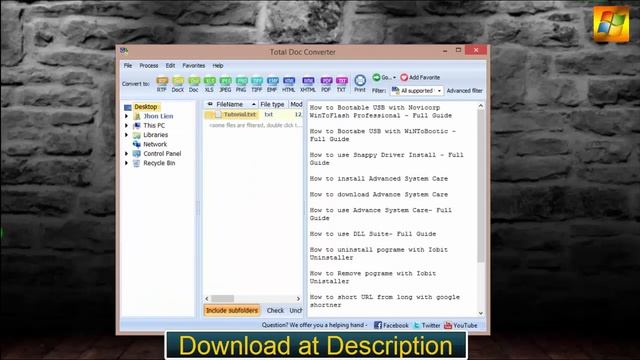Screen dimensions: 640x360
Task: Open YouTube link in status bar
Action: 460,325
